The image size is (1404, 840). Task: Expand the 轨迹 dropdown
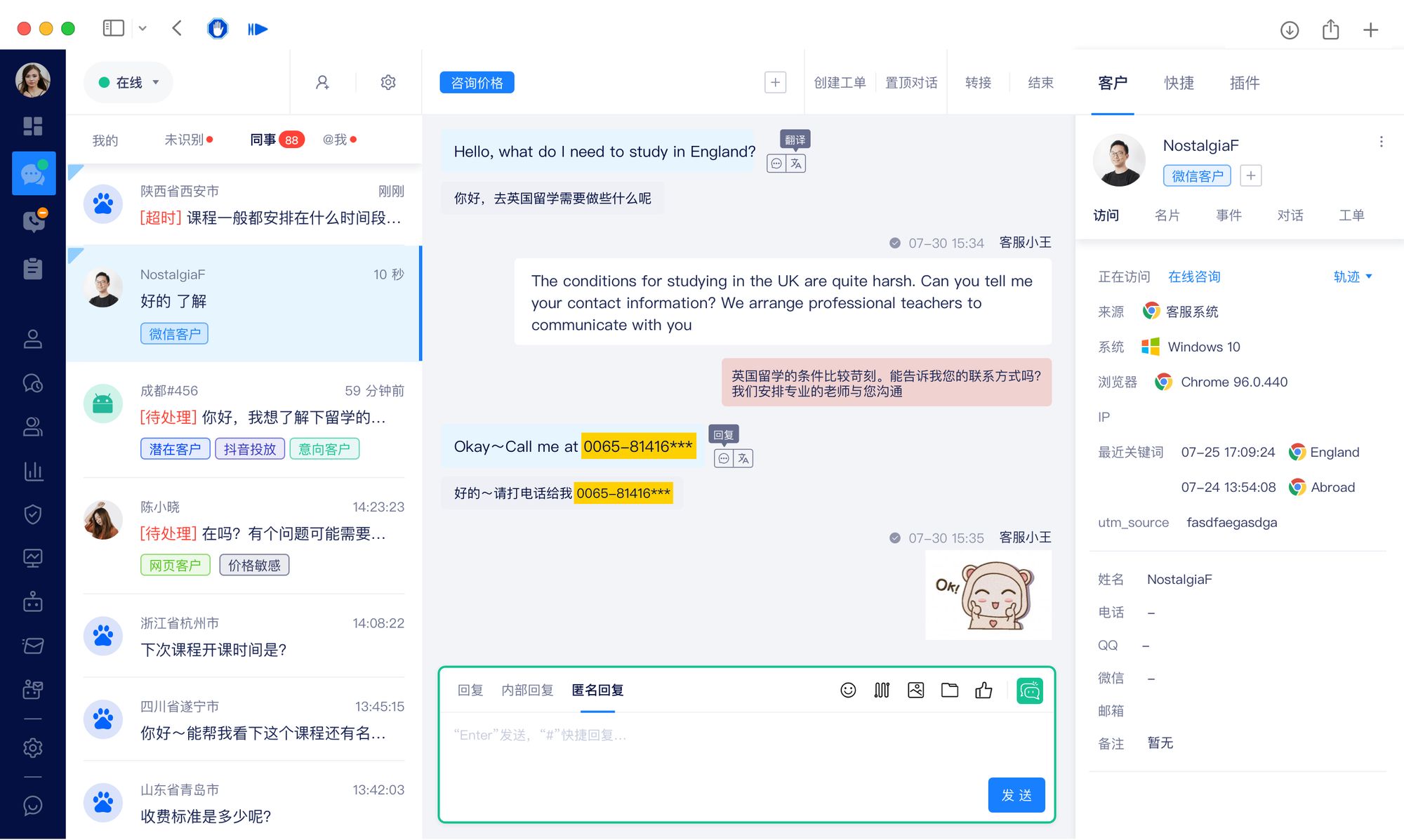coord(1353,276)
